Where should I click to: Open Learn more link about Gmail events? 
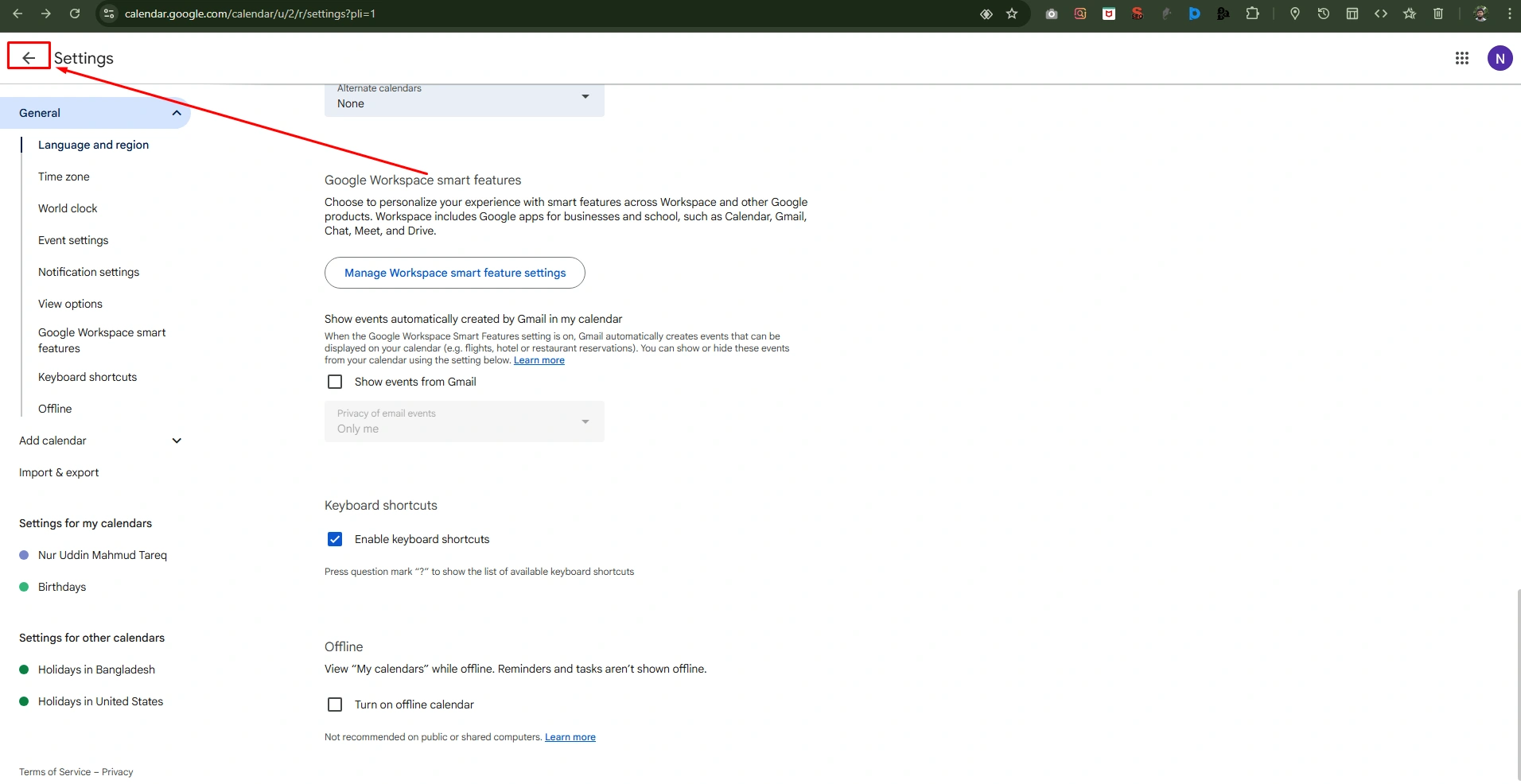click(539, 360)
